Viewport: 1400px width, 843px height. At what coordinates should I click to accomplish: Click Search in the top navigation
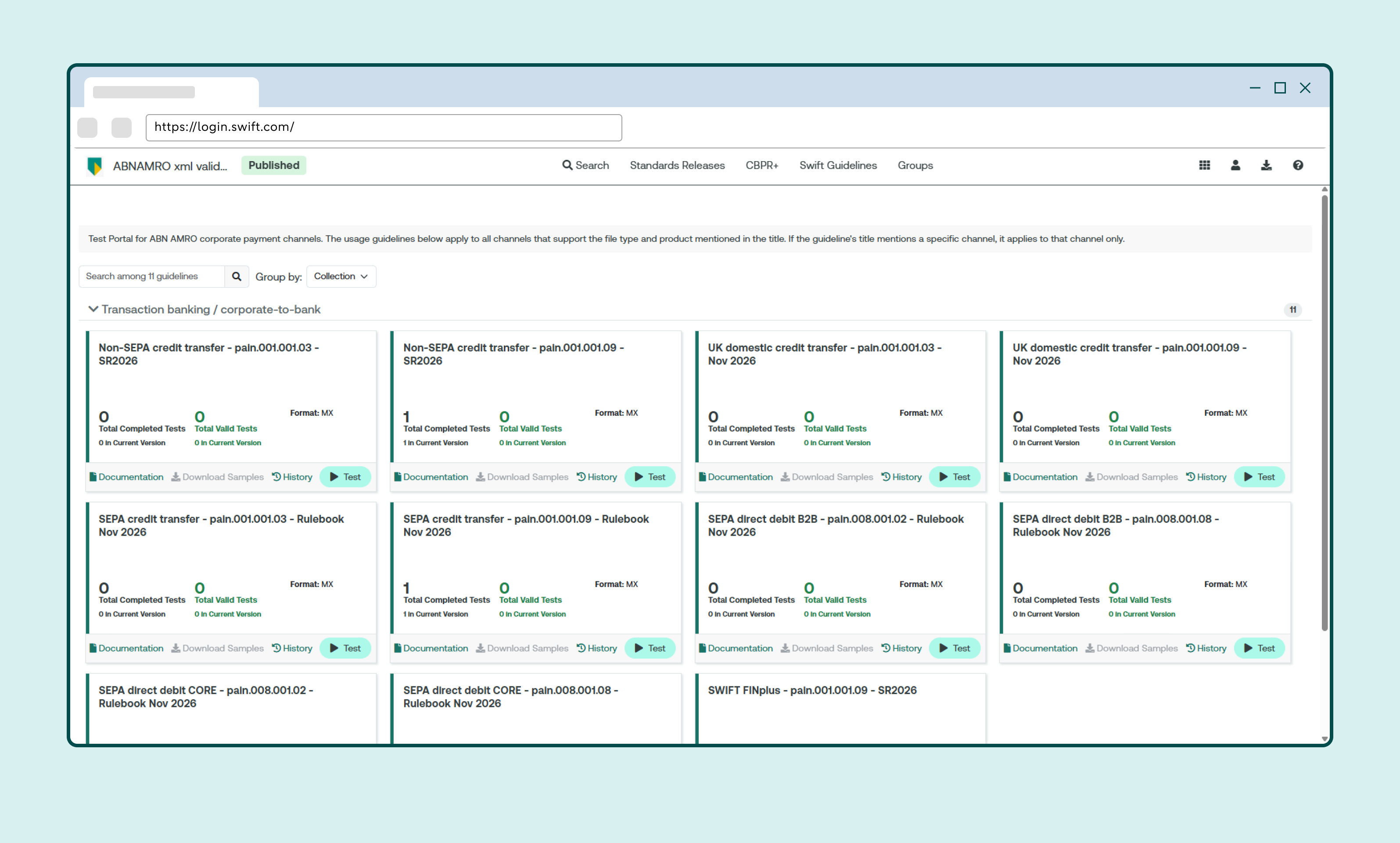coord(585,165)
